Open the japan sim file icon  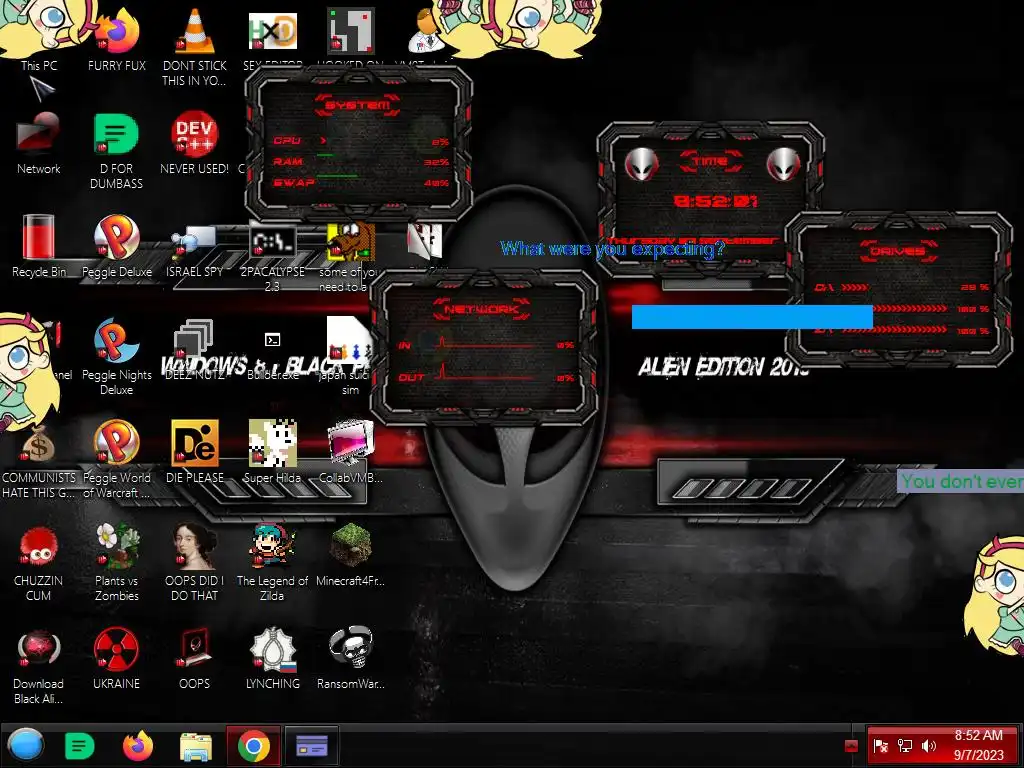(x=351, y=356)
